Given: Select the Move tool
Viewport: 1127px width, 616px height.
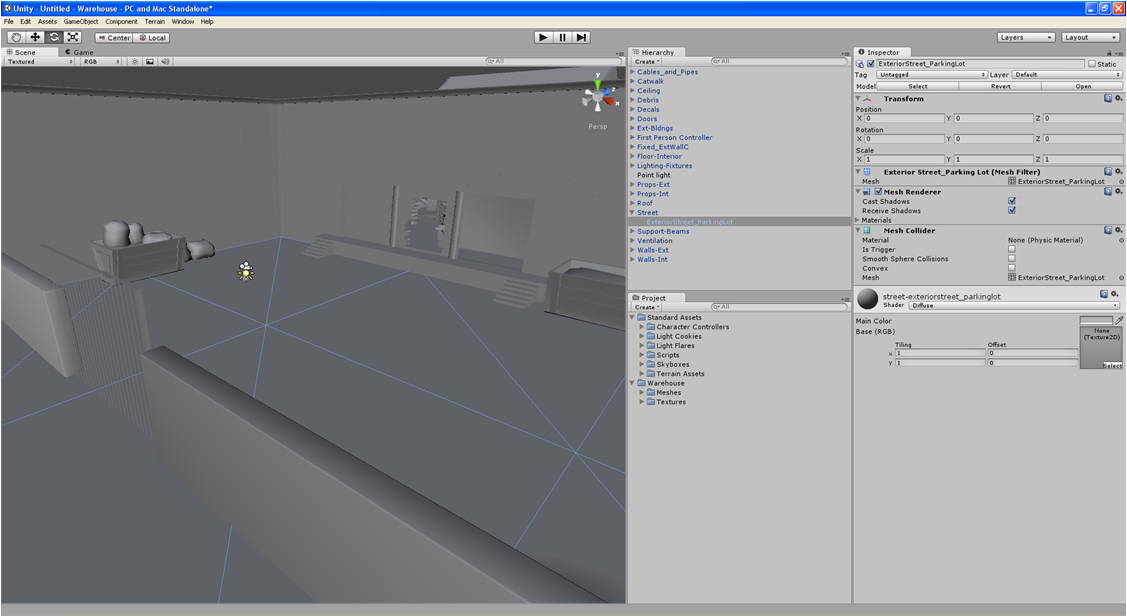Looking at the screenshot, I should click(34, 37).
